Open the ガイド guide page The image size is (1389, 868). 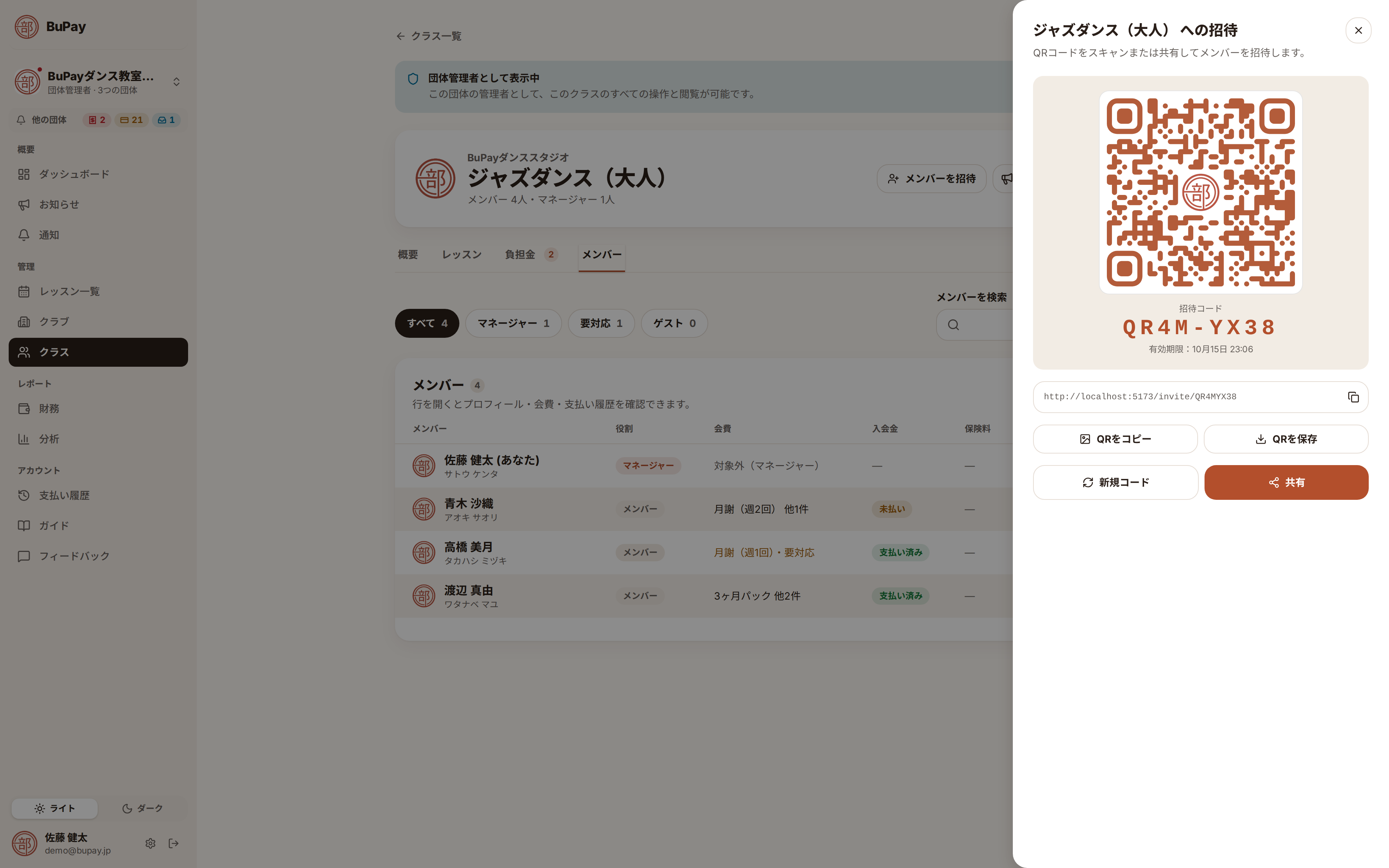tap(98, 526)
